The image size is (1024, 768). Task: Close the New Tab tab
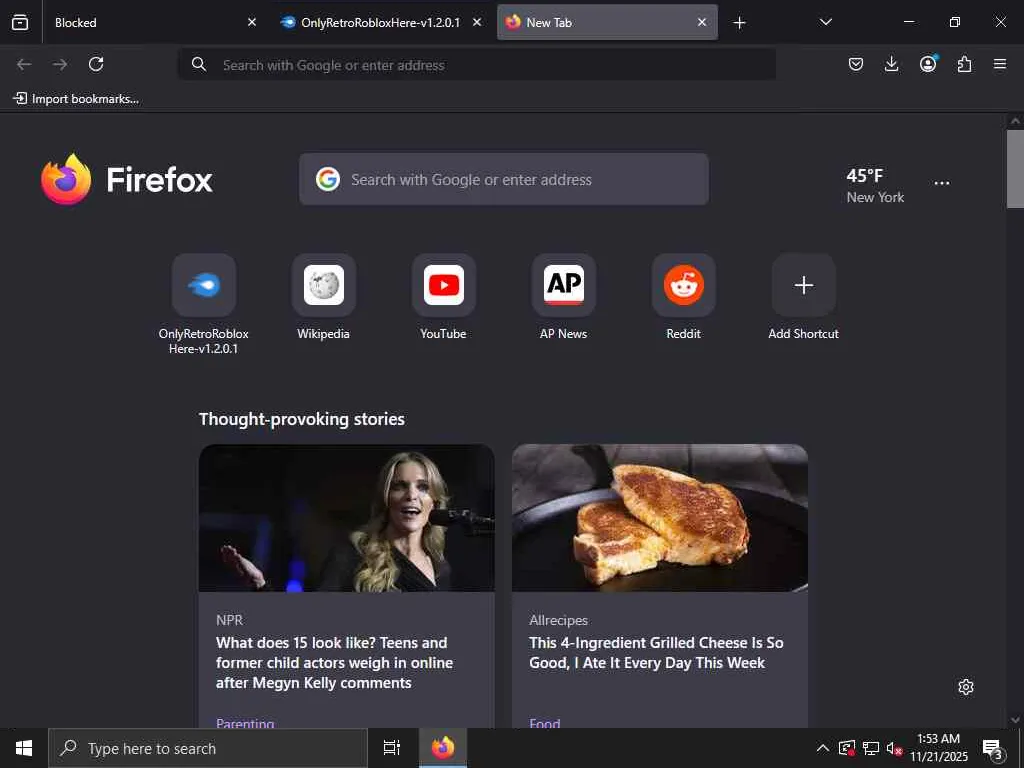702,22
